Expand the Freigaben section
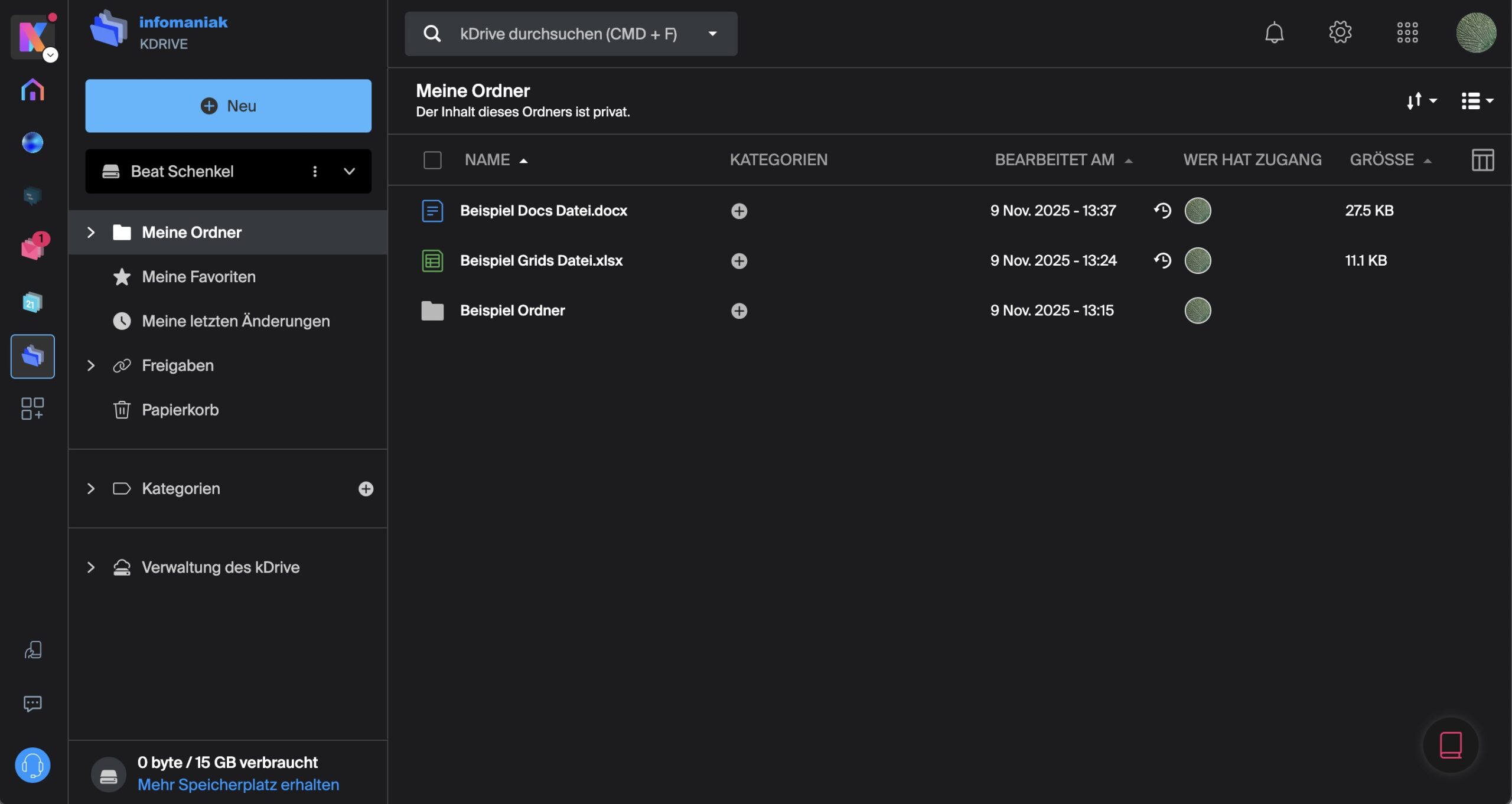The height and width of the screenshot is (804, 1512). (x=91, y=365)
